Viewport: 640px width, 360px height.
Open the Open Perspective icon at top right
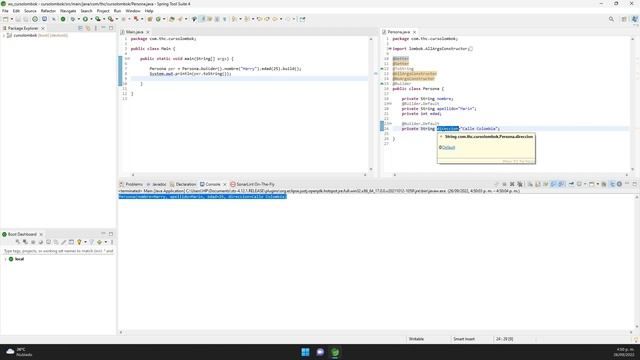click(624, 19)
